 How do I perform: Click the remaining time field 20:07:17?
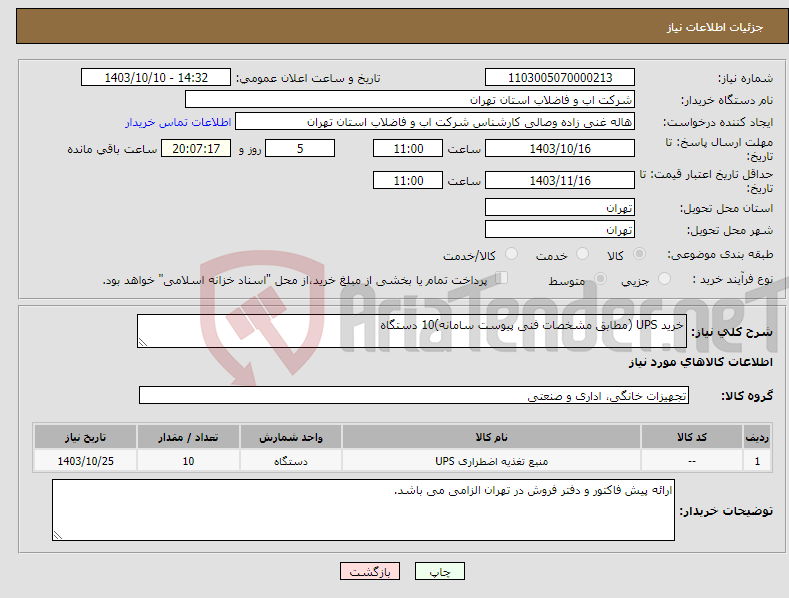(196, 148)
